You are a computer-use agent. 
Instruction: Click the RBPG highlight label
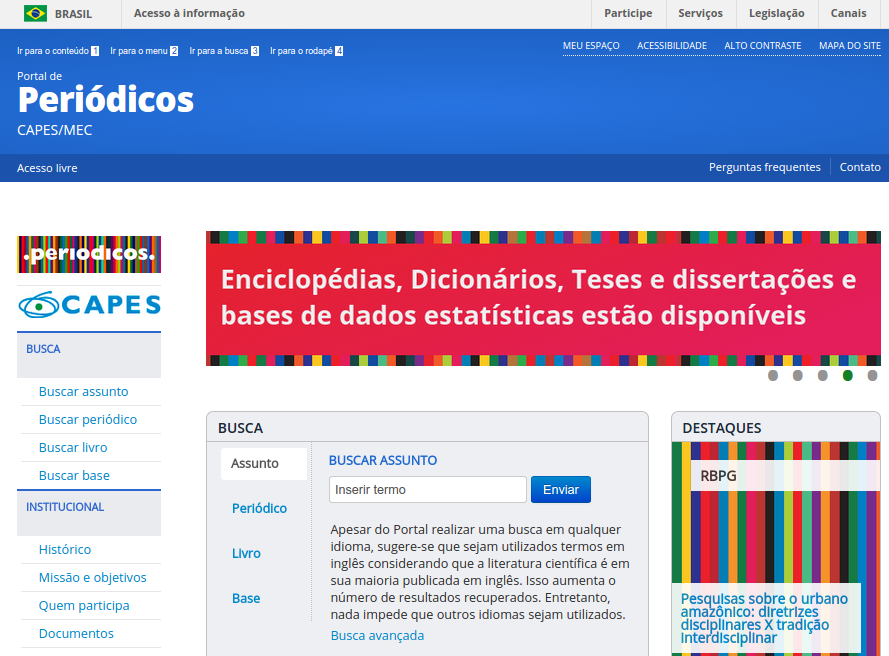(718, 476)
